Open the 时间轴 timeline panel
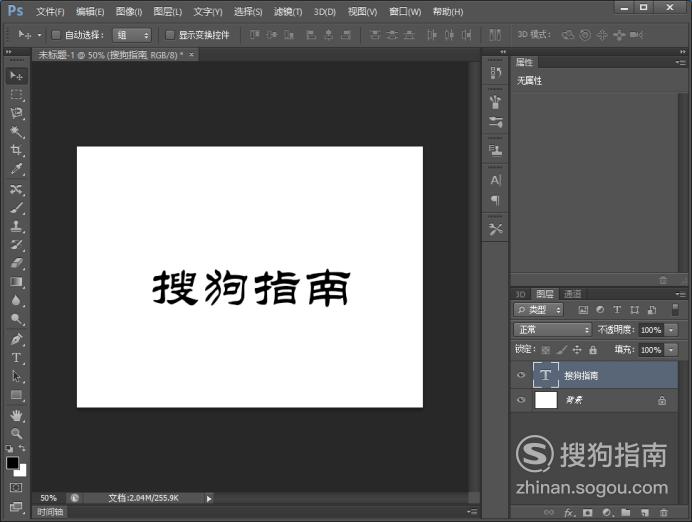Screen dimensions: 692x522 coord(50,512)
